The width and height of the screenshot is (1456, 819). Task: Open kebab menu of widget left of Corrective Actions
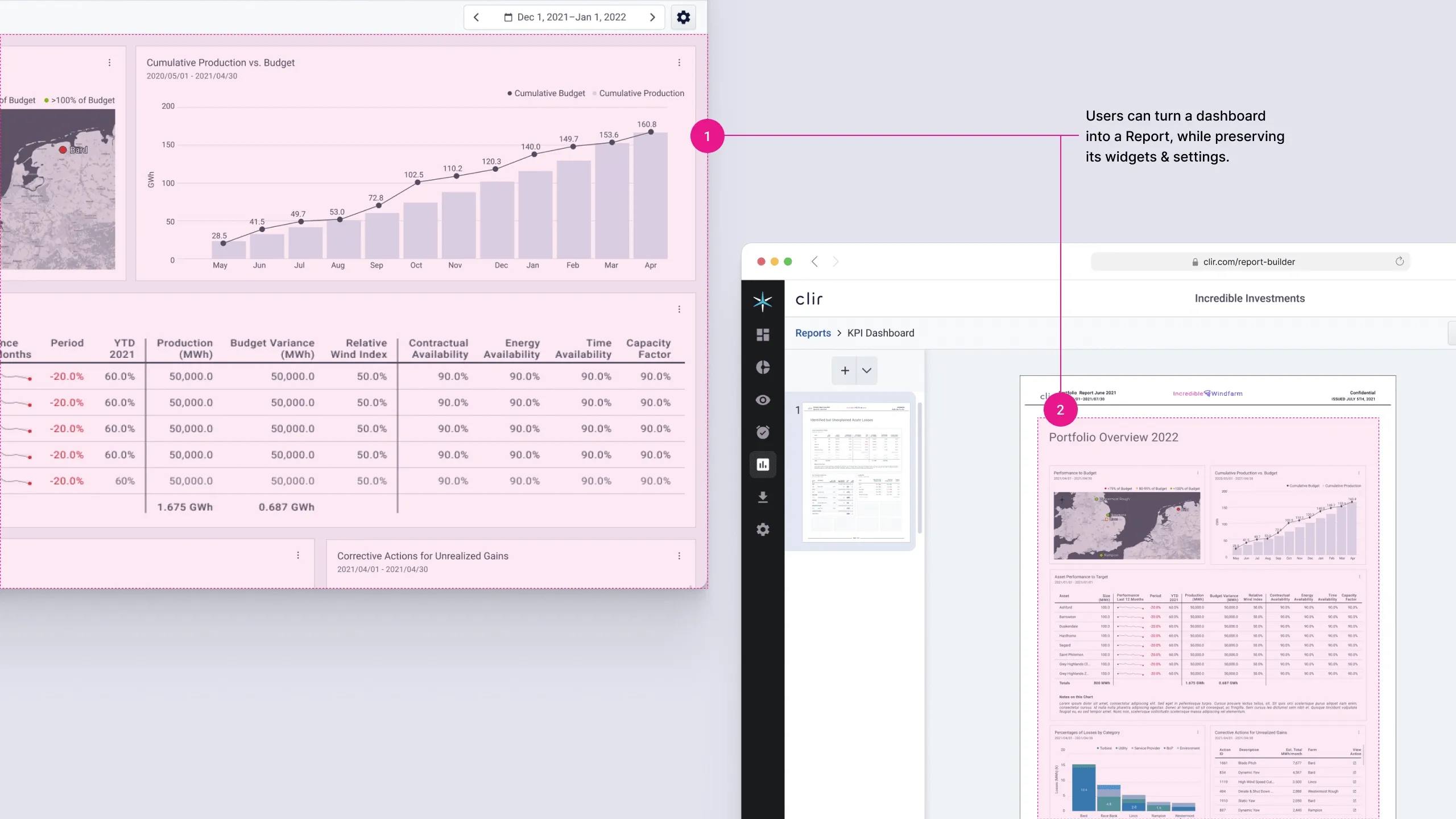pos(298,555)
